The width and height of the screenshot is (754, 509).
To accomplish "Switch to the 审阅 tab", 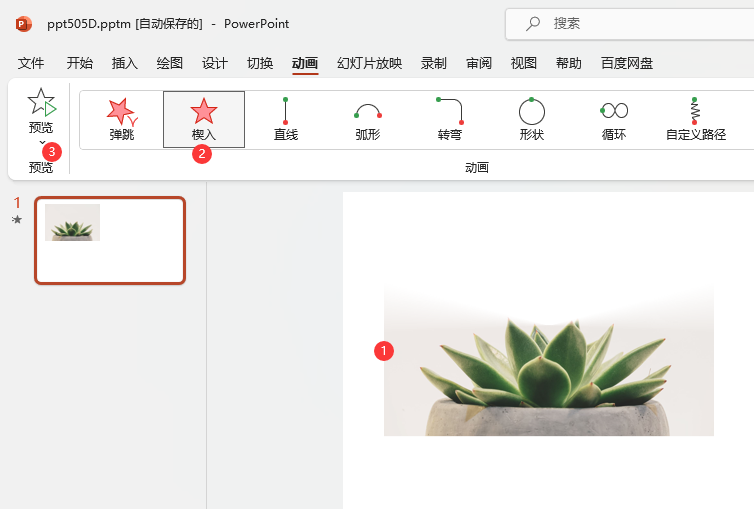I will pyautogui.click(x=479, y=63).
